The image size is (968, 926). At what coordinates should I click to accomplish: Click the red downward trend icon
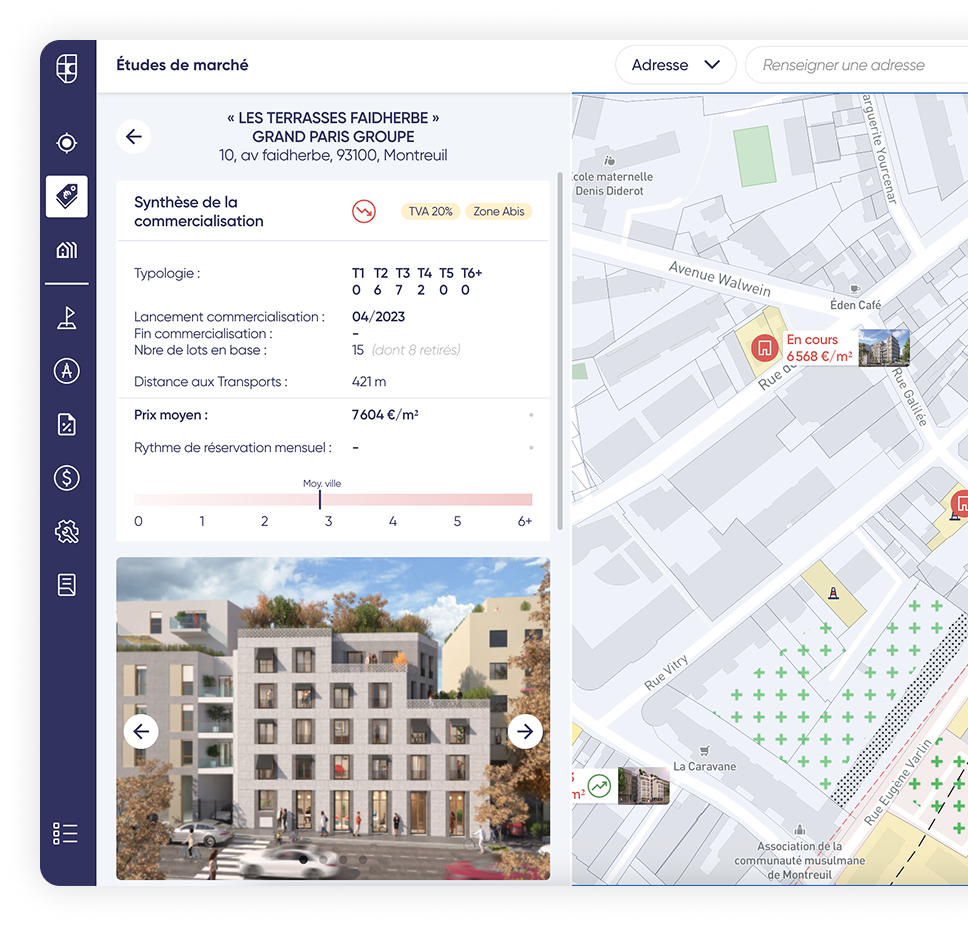tap(363, 211)
